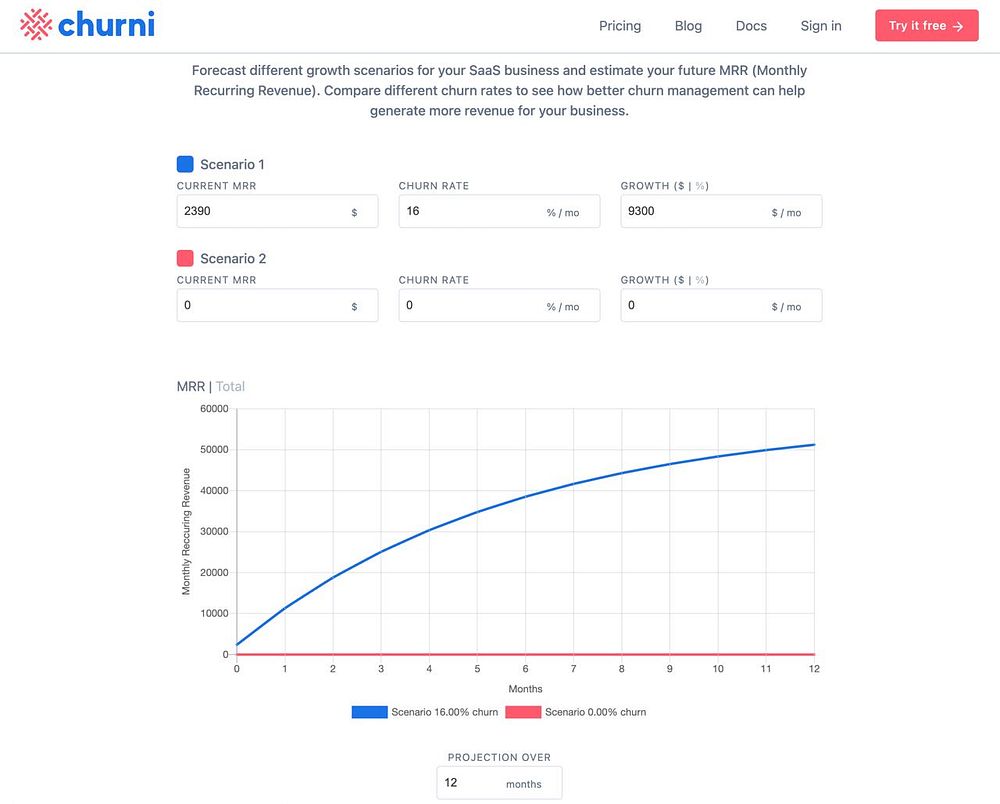Click the 12 on the months axis

coord(814,669)
